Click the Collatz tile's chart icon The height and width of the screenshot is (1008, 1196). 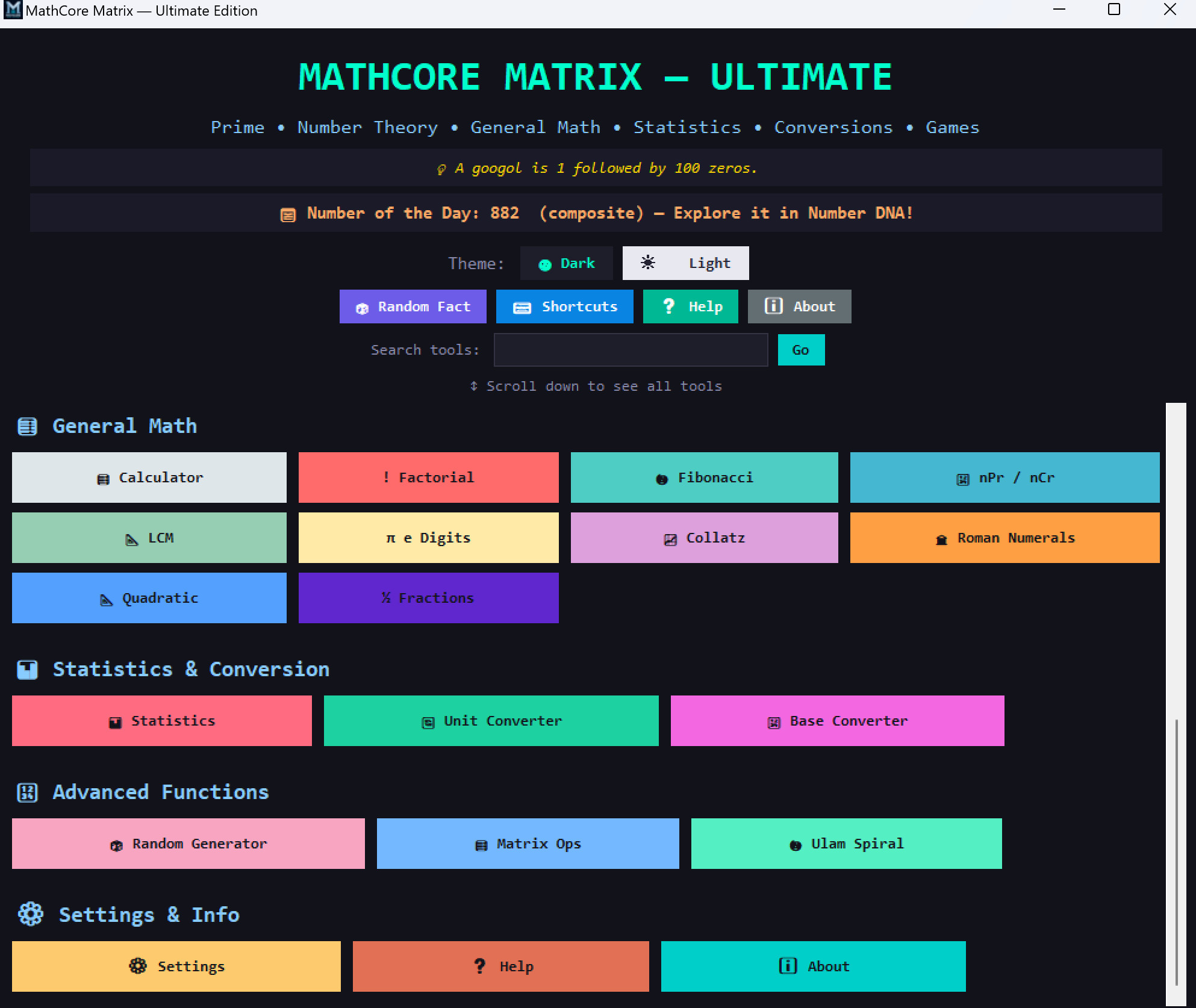(x=670, y=540)
